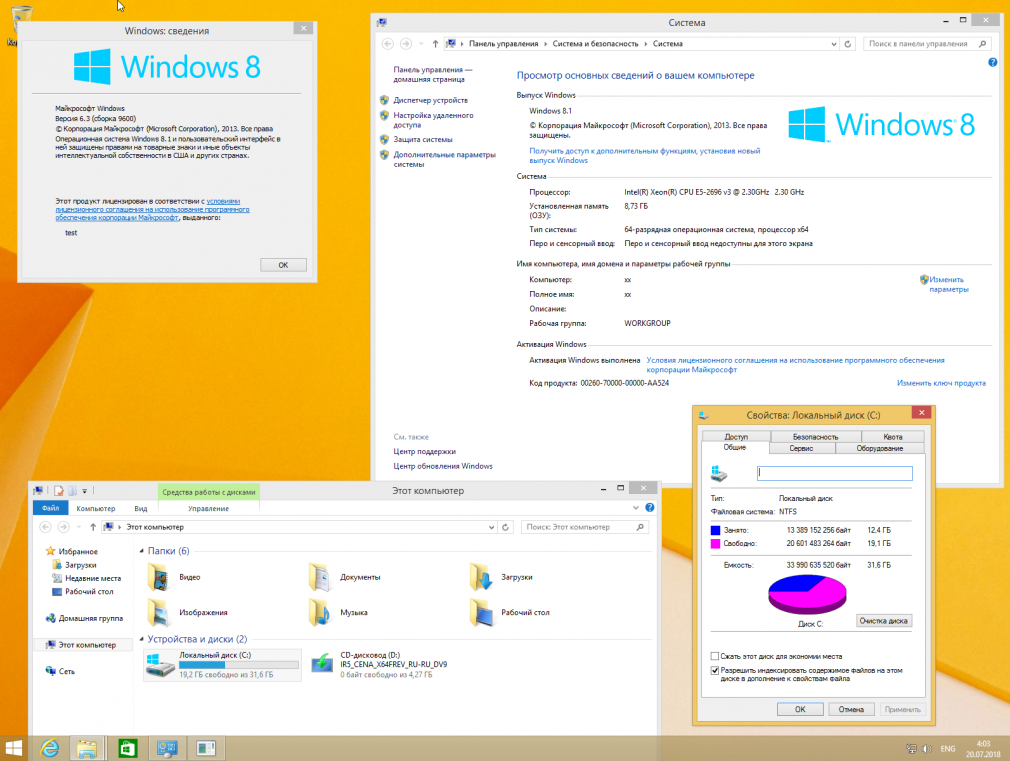Open the Доступ tab in disk properties
Image resolution: width=1010 pixels, height=761 pixels.
[x=736, y=436]
